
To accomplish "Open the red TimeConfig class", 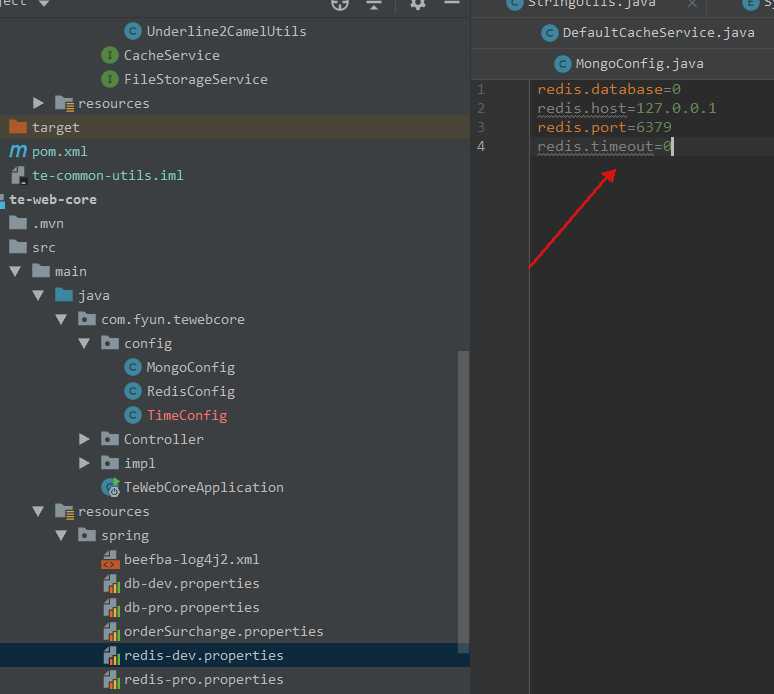I will click(187, 415).
